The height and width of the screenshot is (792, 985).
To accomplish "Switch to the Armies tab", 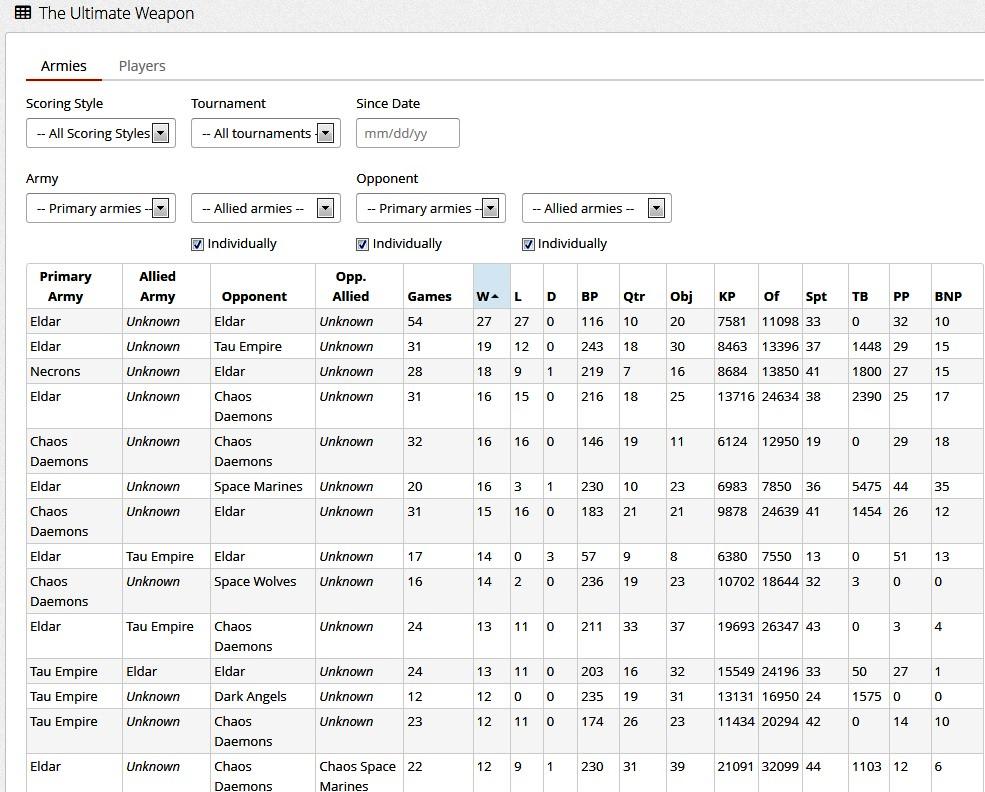I will point(63,66).
